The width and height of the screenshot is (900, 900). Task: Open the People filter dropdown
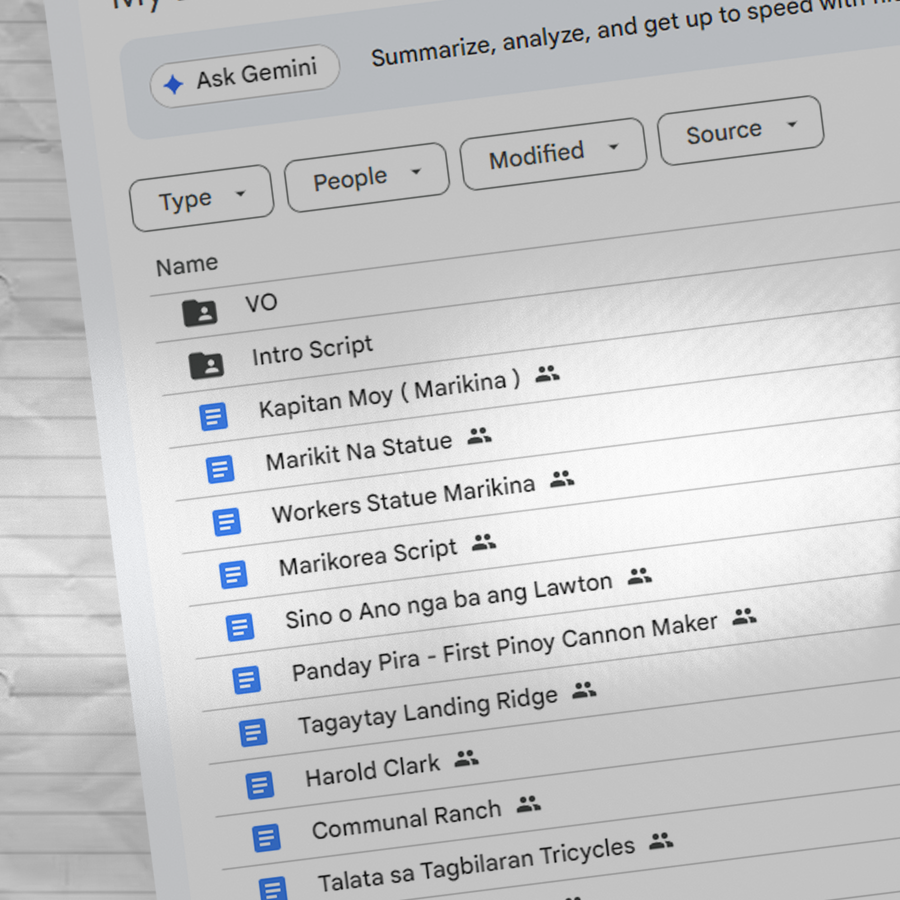367,177
